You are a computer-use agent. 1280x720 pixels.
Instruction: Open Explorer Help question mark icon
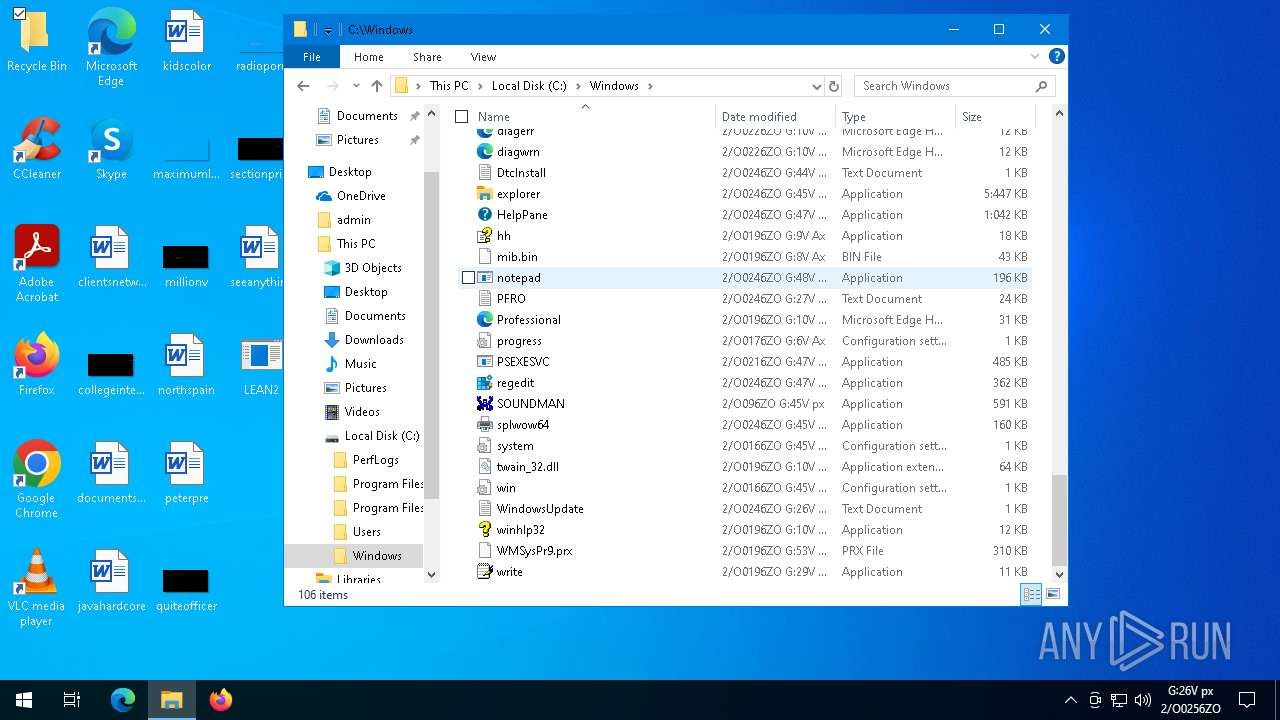point(1056,57)
